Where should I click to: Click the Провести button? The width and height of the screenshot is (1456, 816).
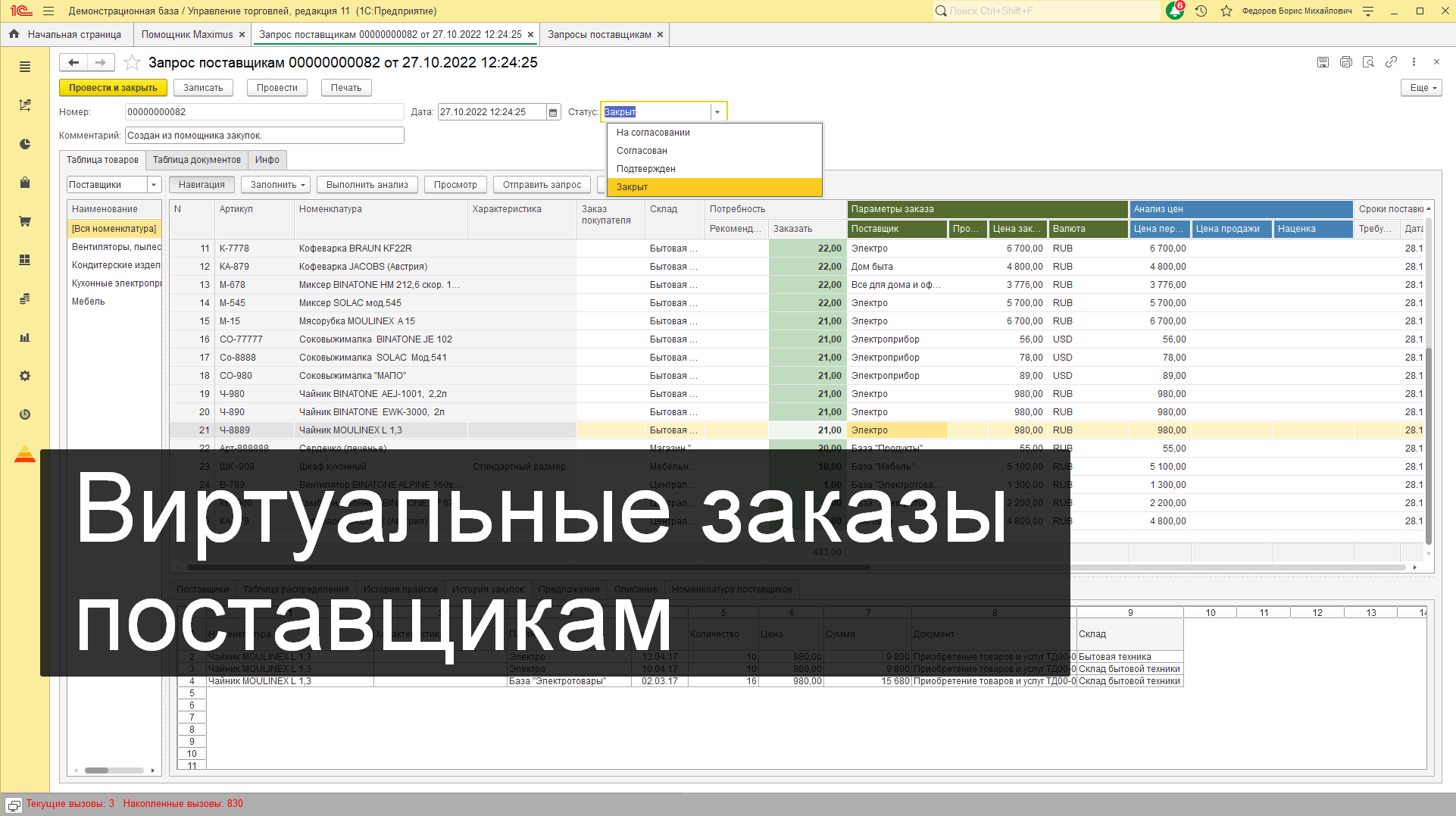coord(277,88)
